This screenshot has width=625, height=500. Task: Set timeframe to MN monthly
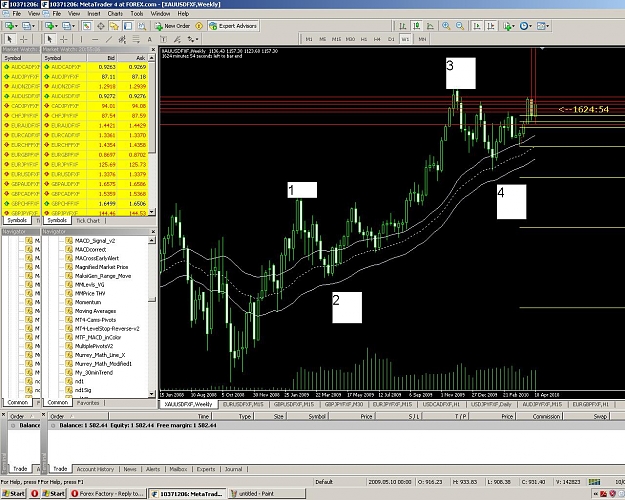[422, 39]
